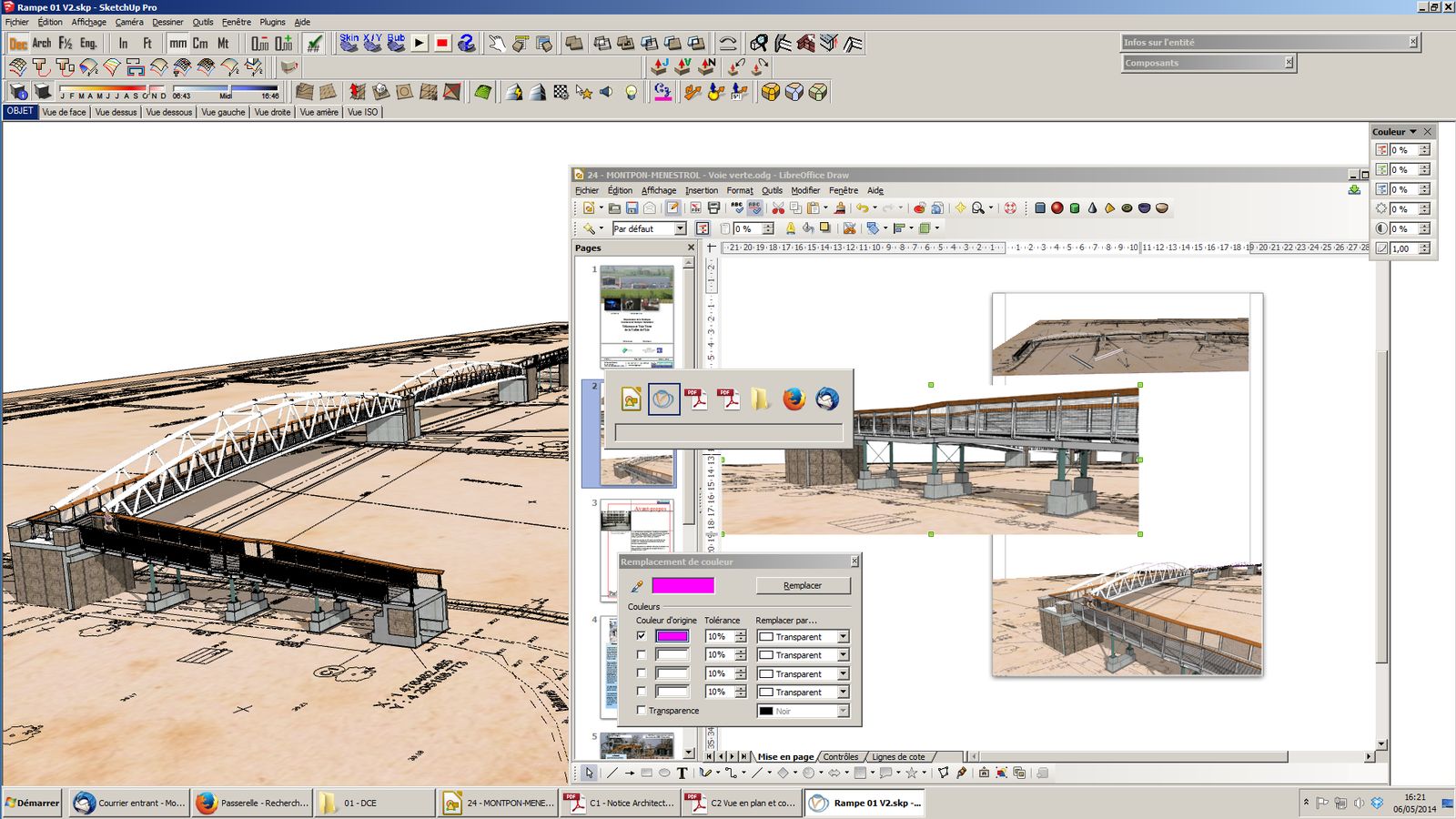Select the Rectangle tool in drawing toolbar
The height and width of the screenshot is (819, 1456).
pos(646,773)
